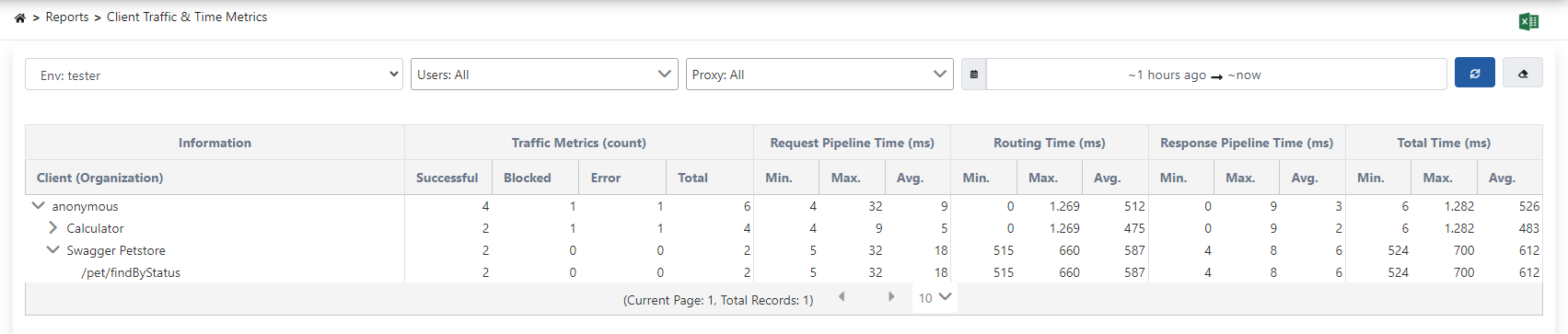Viewport: 1568px width, 334px height.
Task: Click the 483 Total Time Avg in Calculator row
Action: [1529, 229]
